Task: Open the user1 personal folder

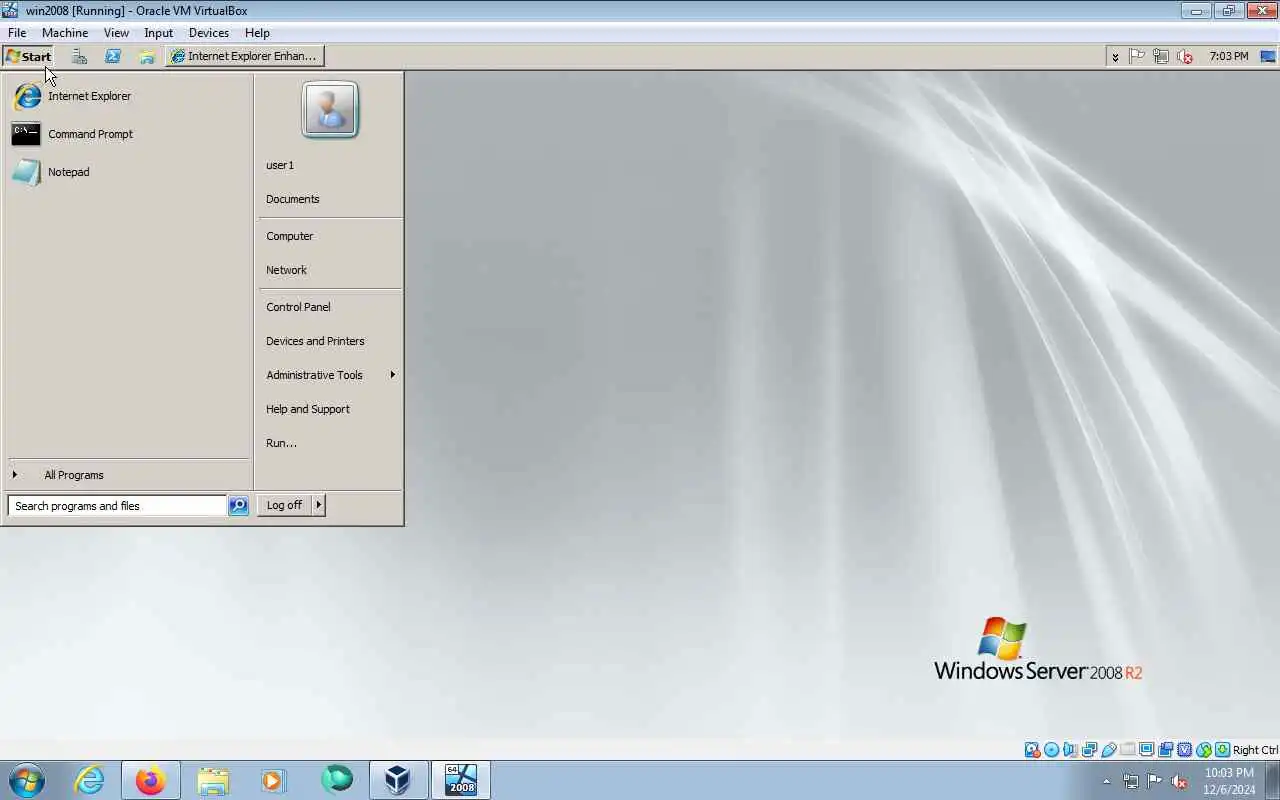Action: 330,165
